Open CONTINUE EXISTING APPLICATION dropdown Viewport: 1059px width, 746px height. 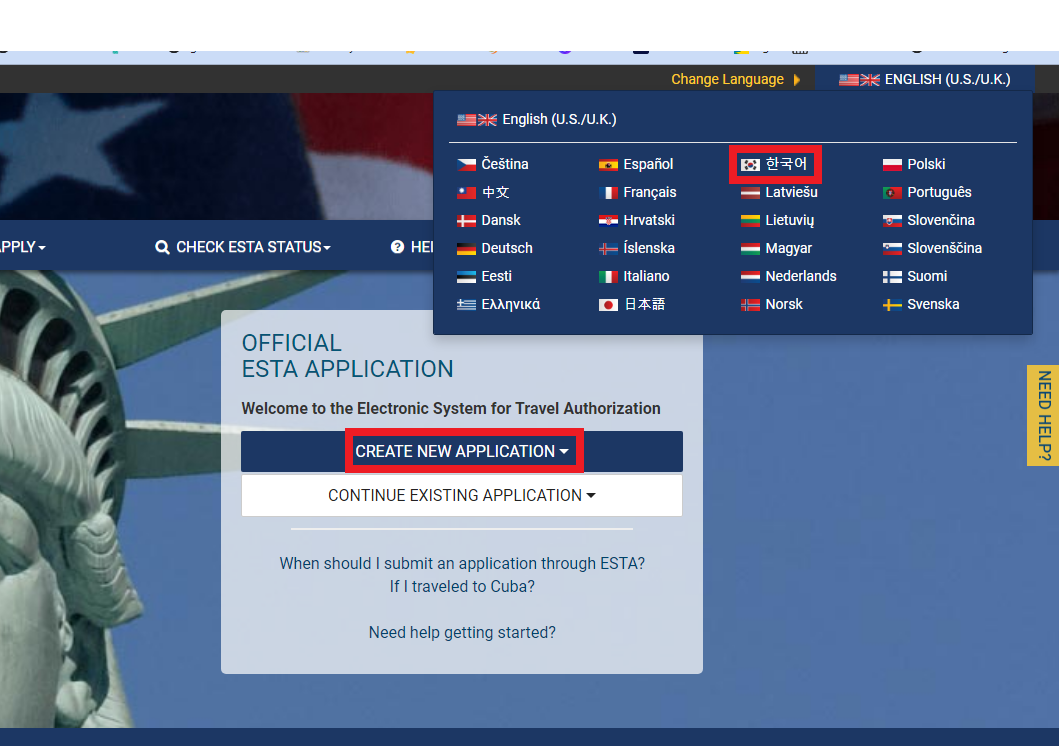[x=462, y=496]
